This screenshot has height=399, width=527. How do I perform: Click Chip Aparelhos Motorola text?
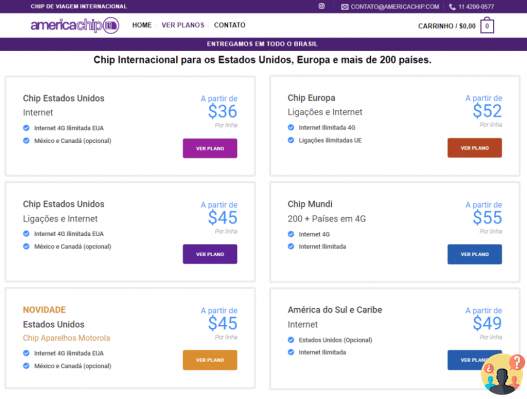tap(66, 338)
